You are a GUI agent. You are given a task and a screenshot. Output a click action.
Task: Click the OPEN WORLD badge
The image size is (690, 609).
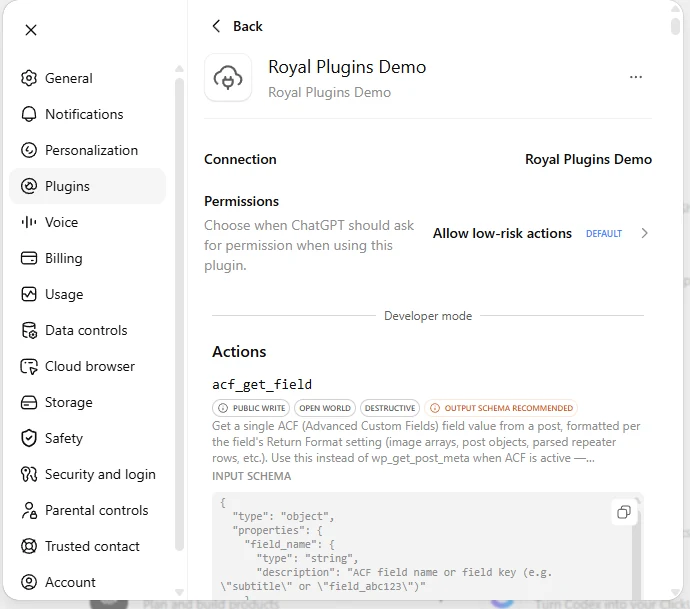(325, 408)
